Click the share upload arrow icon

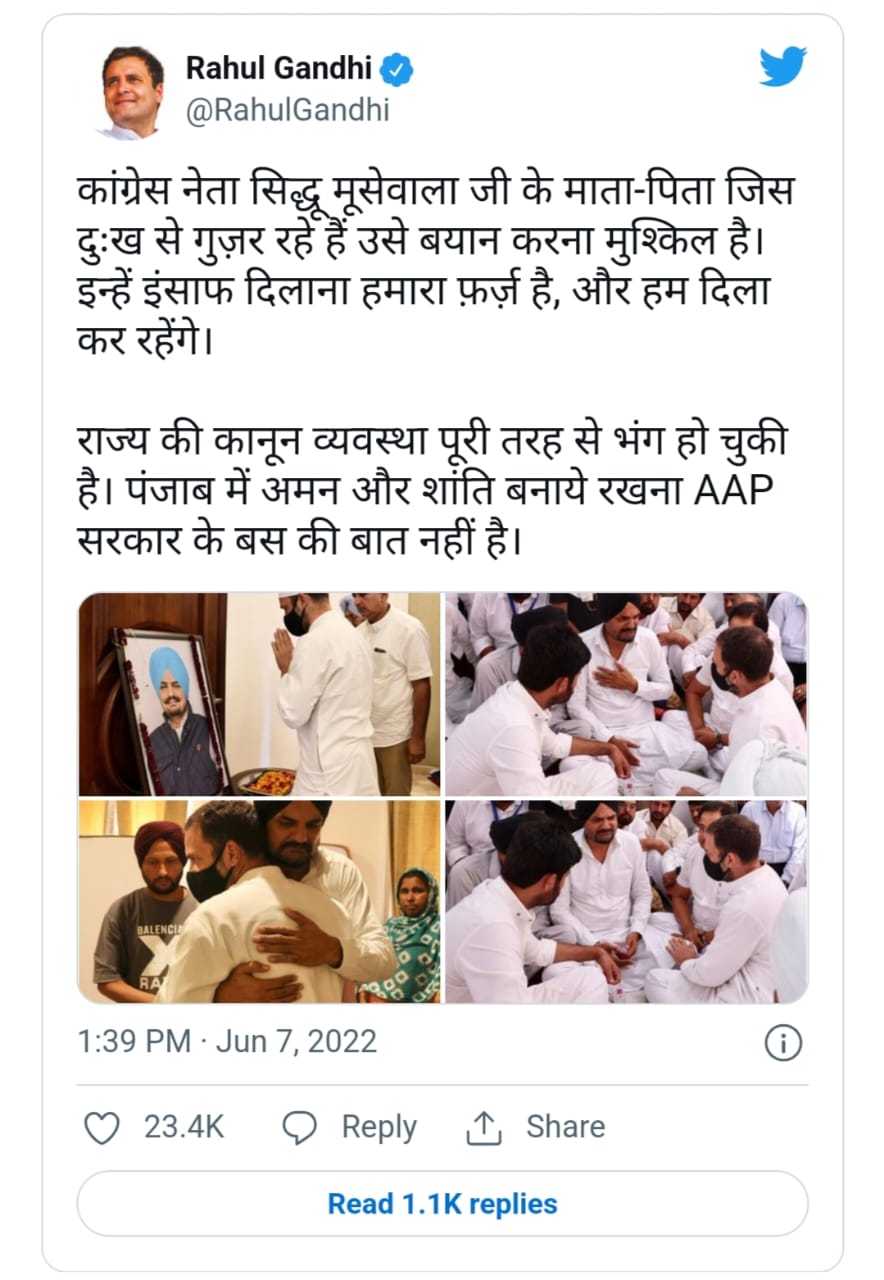tap(483, 1128)
